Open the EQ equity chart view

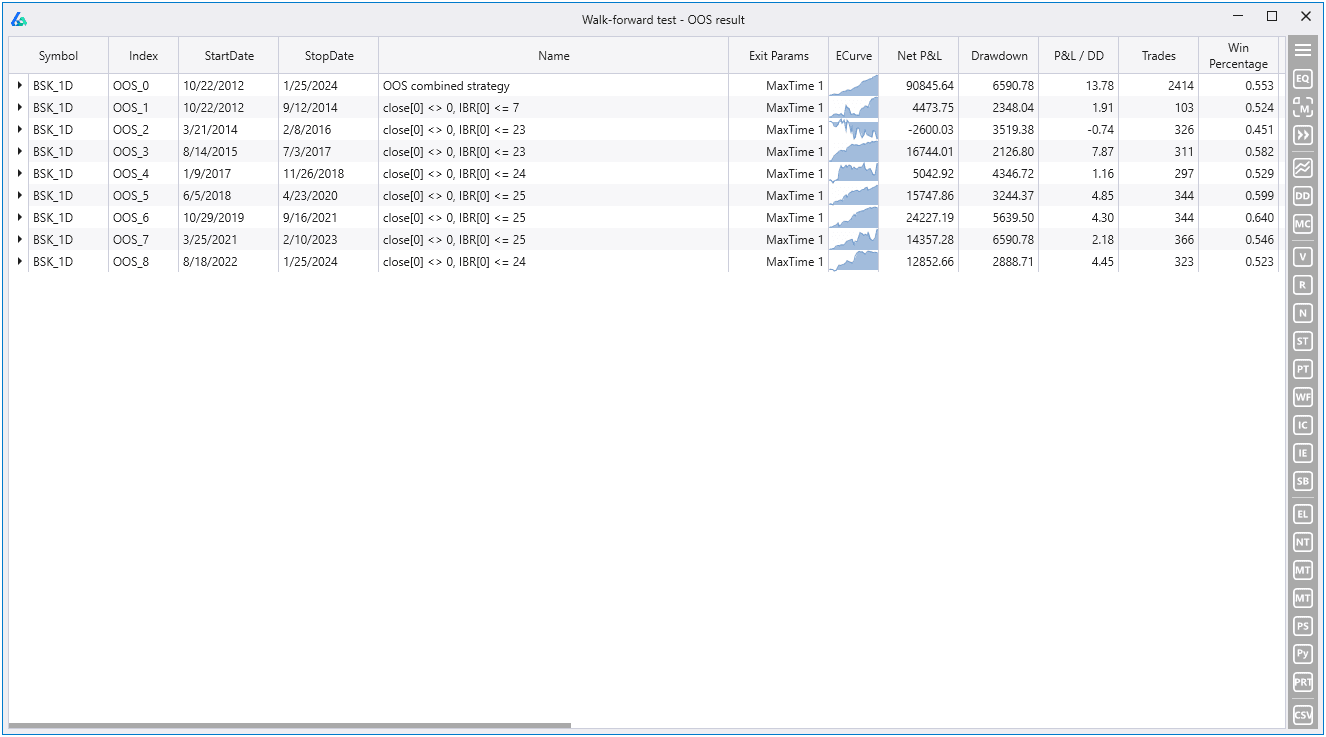pos(1302,76)
